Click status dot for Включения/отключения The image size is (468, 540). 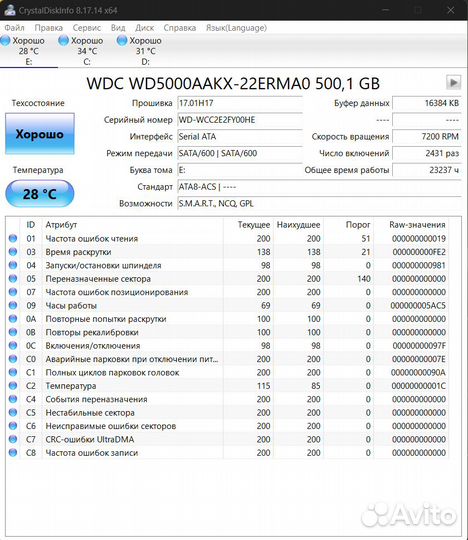13,345
